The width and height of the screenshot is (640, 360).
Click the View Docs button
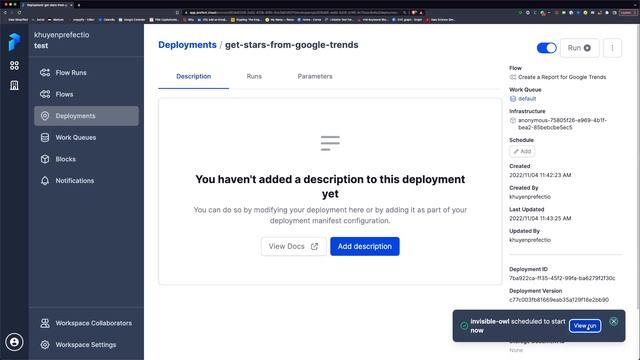click(293, 247)
